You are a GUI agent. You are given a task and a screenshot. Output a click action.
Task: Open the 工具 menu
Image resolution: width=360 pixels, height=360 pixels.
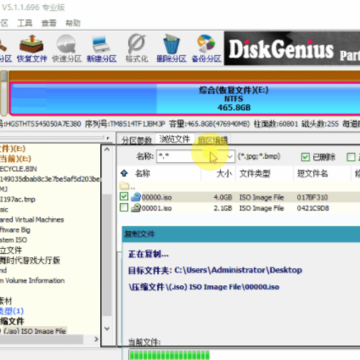[x=25, y=23]
